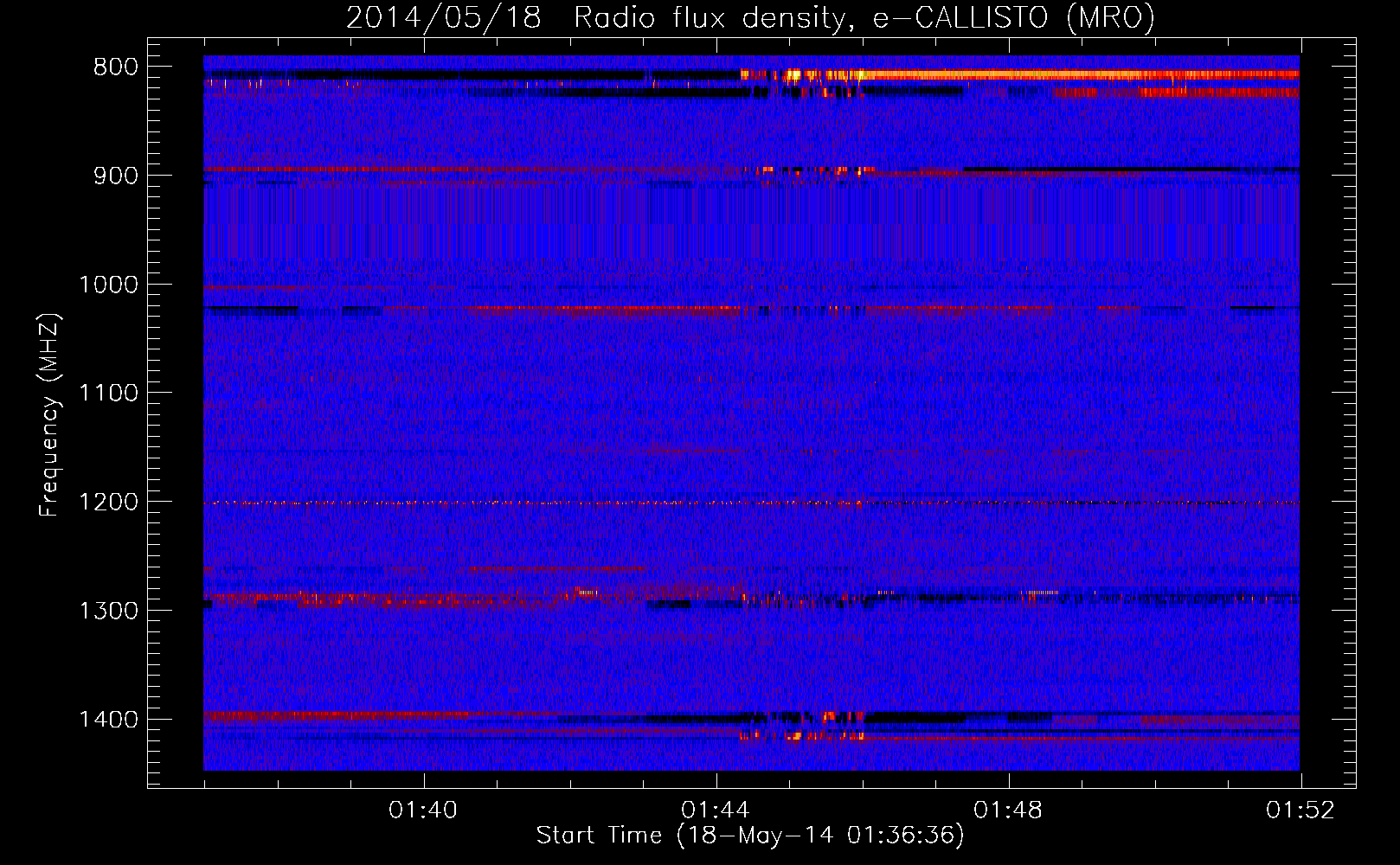Click the '800' frequency tick label
This screenshot has height=865, width=1400.
(116, 67)
